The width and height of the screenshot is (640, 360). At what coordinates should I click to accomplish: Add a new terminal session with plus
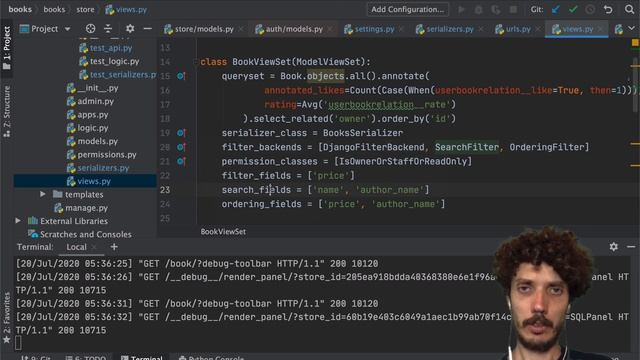click(x=114, y=247)
